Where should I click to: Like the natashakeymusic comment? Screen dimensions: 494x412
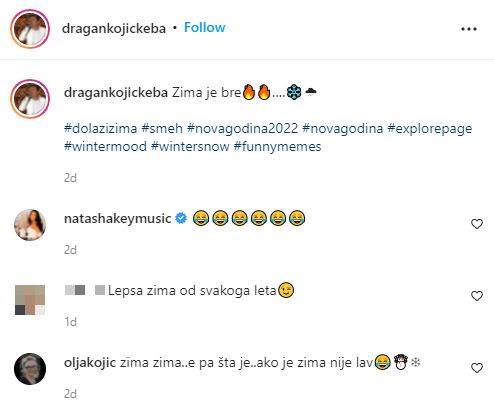tap(477, 224)
